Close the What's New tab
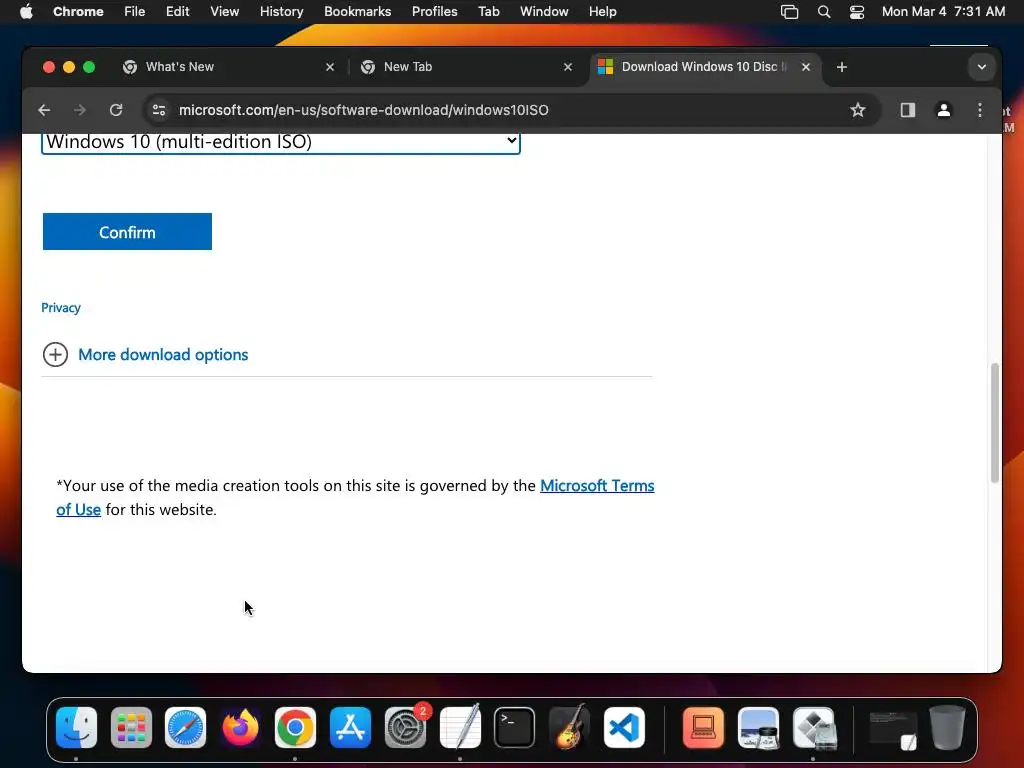This screenshot has height=768, width=1024. click(x=330, y=67)
